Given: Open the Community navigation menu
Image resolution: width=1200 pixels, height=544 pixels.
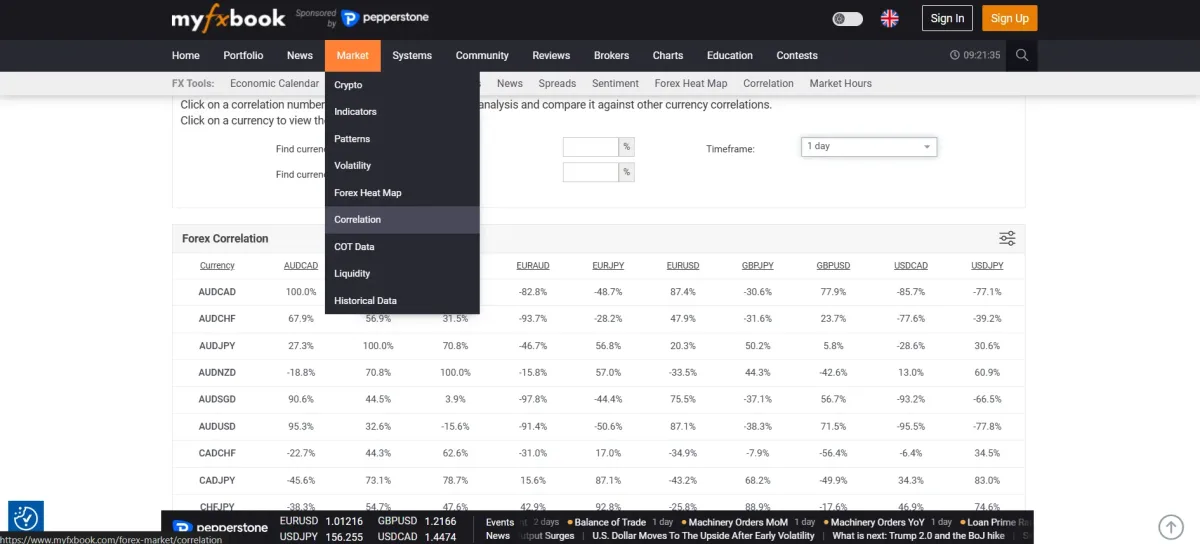Looking at the screenshot, I should pyautogui.click(x=482, y=55).
